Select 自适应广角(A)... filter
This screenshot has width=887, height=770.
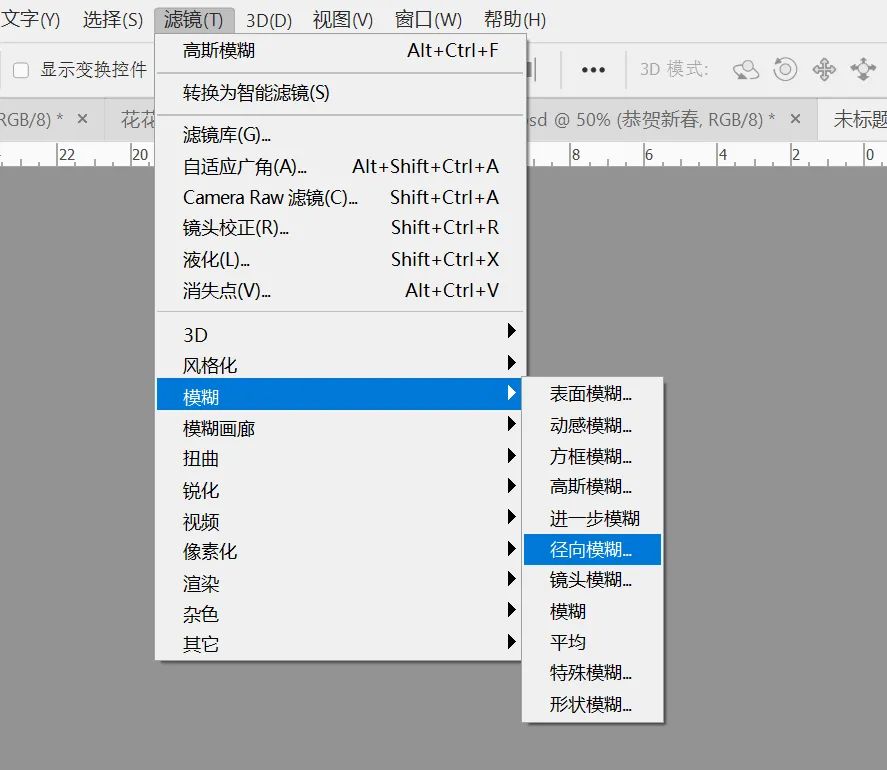341,166
